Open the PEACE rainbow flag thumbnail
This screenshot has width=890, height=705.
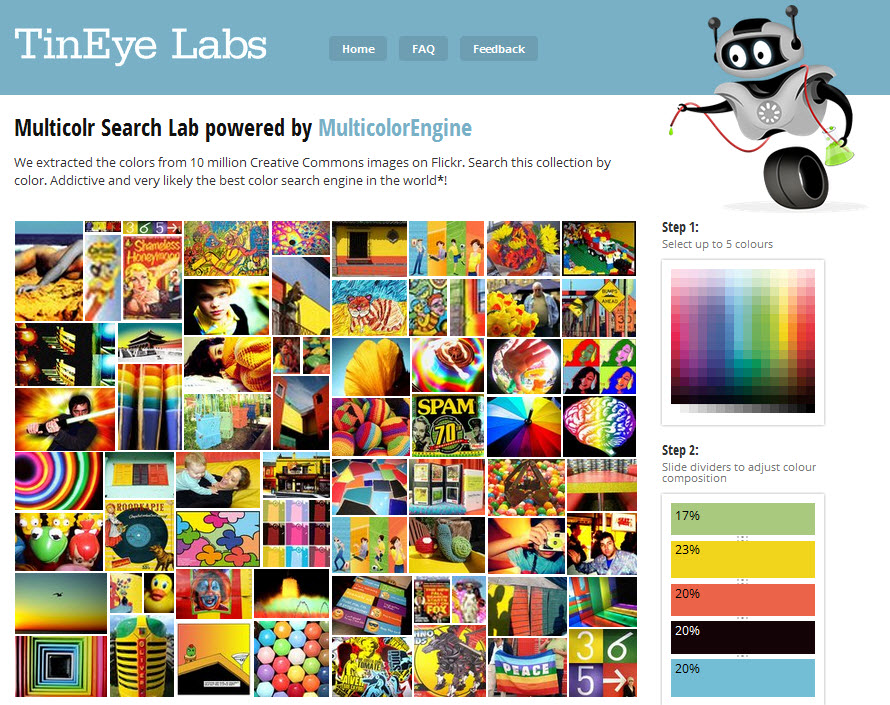[x=527, y=667]
